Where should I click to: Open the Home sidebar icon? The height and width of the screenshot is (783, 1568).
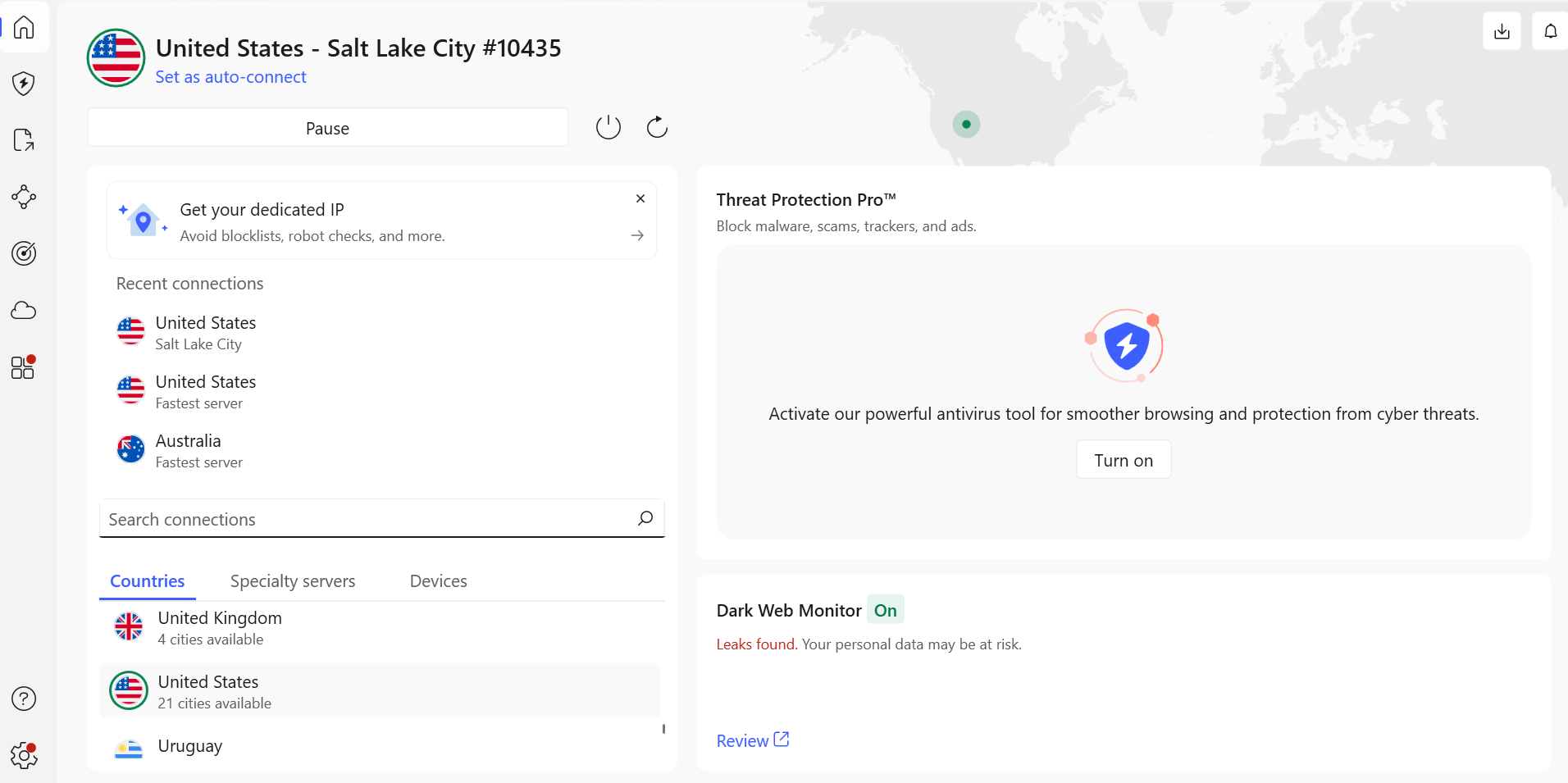25,28
